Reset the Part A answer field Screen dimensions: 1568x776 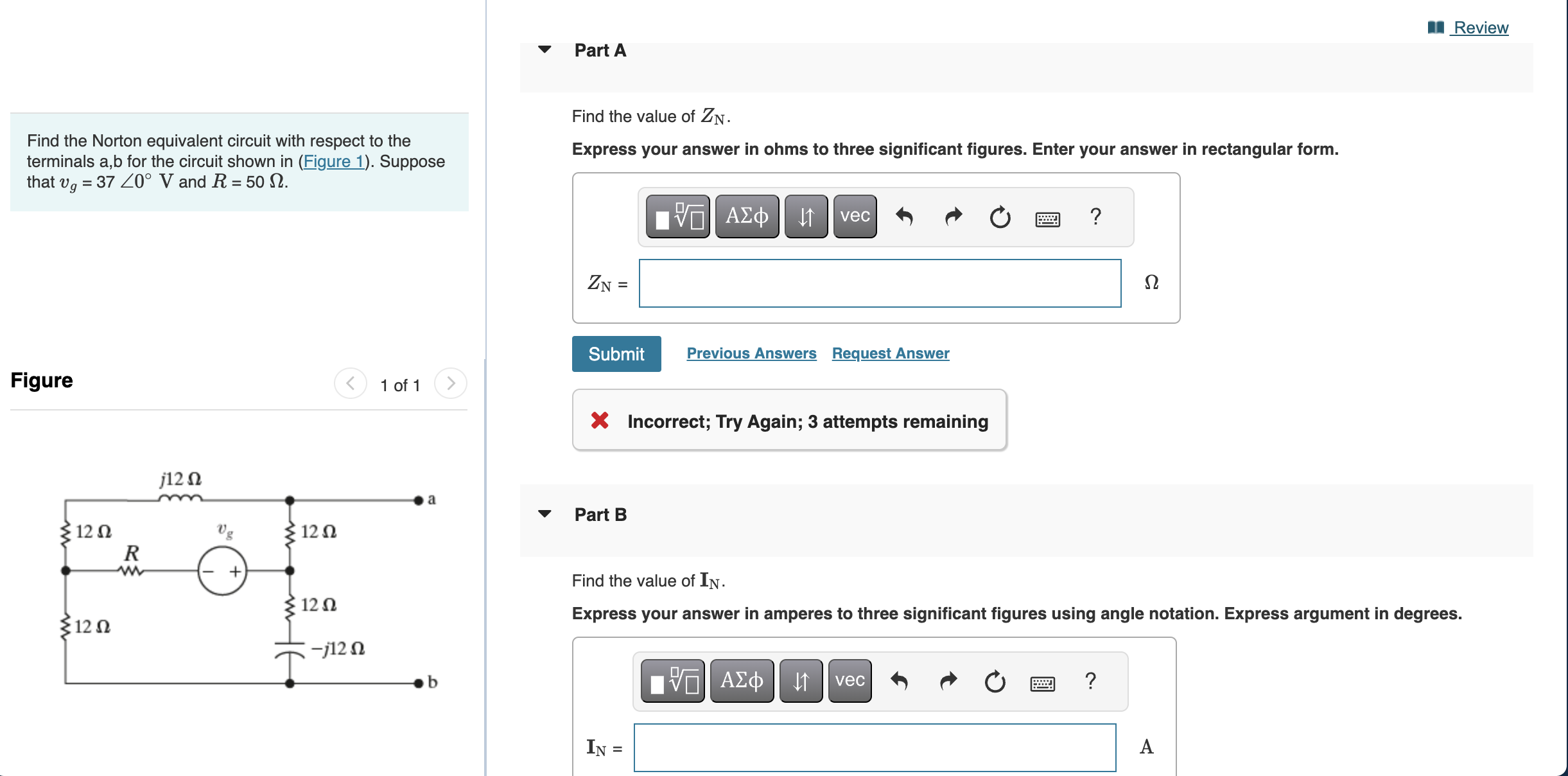tap(1000, 216)
